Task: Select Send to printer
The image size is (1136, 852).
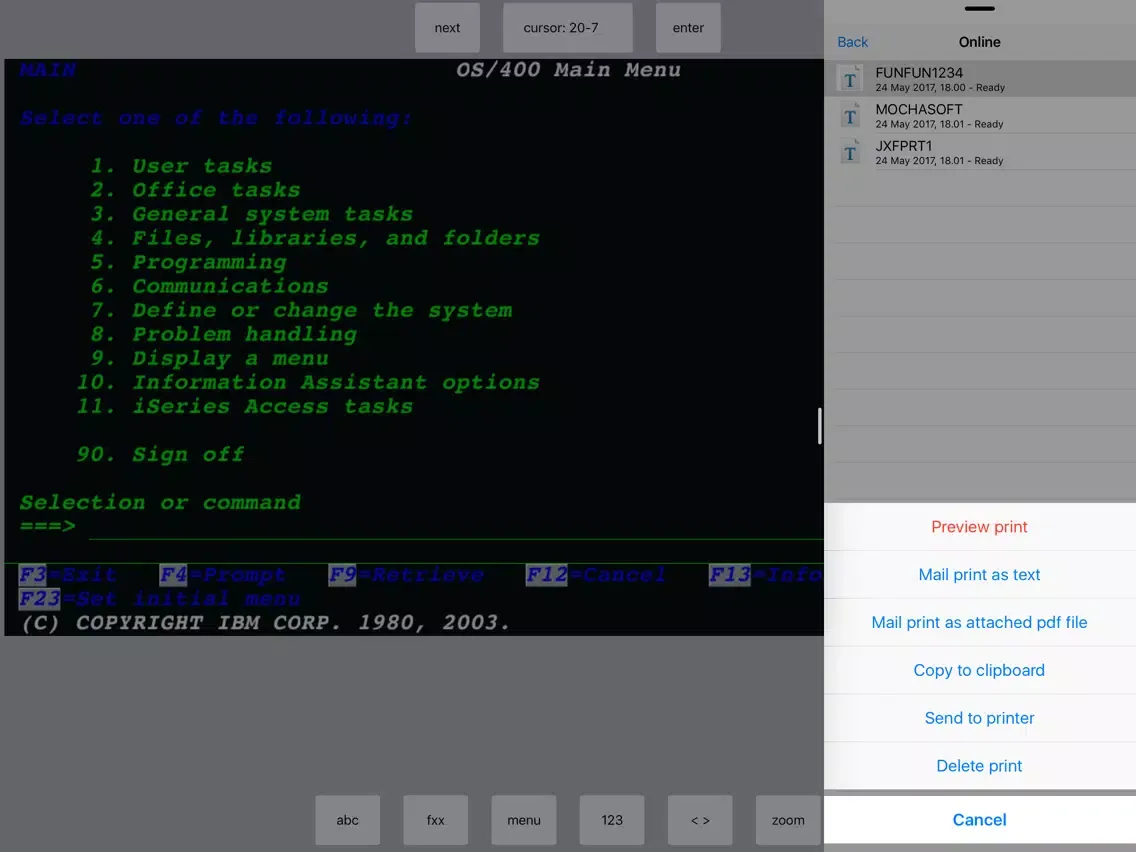Action: click(x=979, y=718)
